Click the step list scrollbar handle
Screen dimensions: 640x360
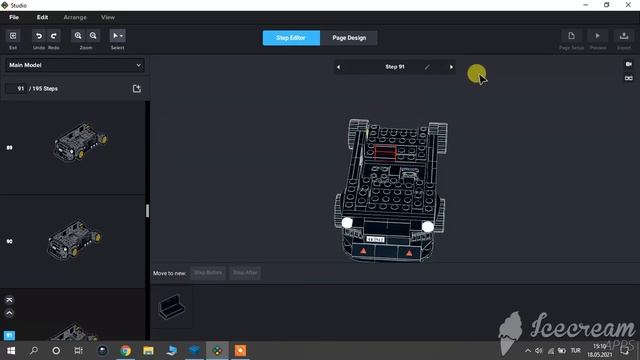(147, 211)
